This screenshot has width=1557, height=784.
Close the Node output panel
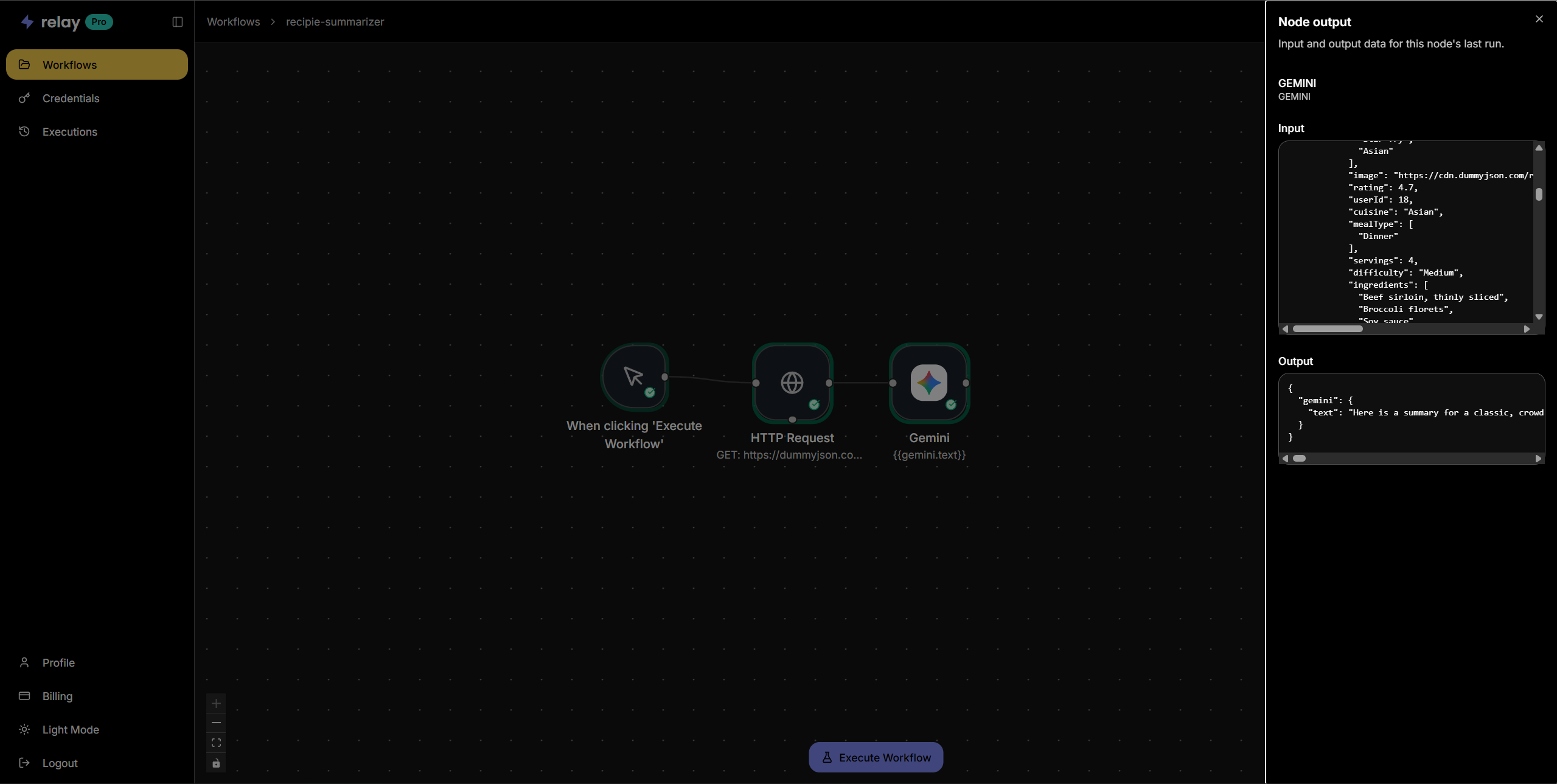[x=1539, y=19]
